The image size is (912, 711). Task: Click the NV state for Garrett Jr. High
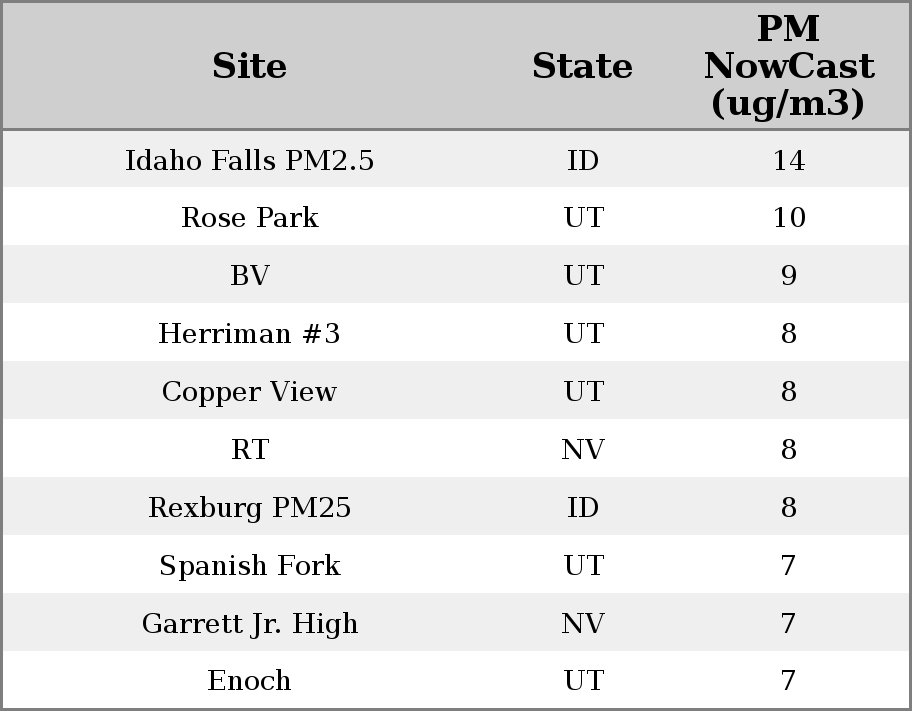[583, 624]
